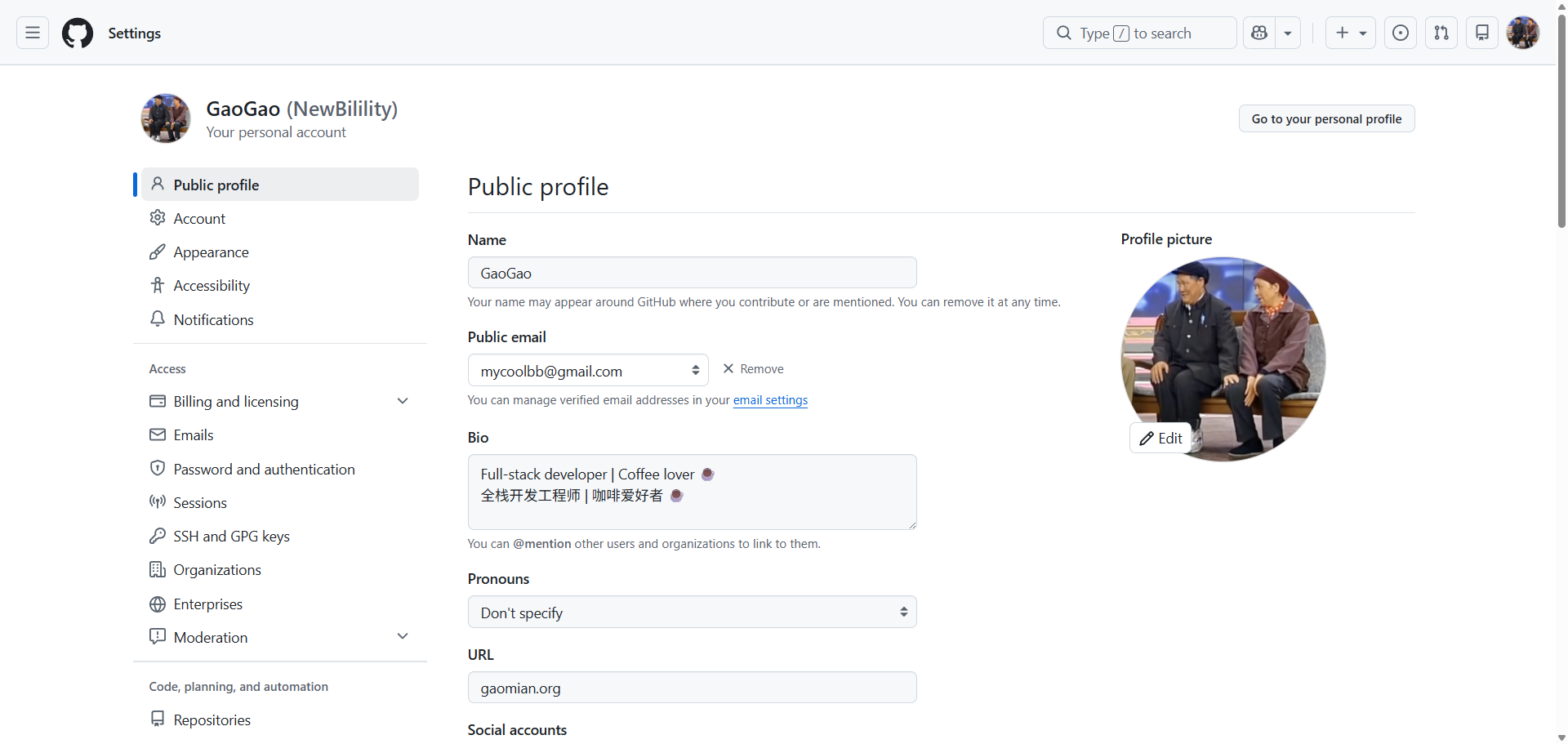Screen dimensions: 1568x744
Task: Focus the Type / to search box
Action: point(1140,33)
